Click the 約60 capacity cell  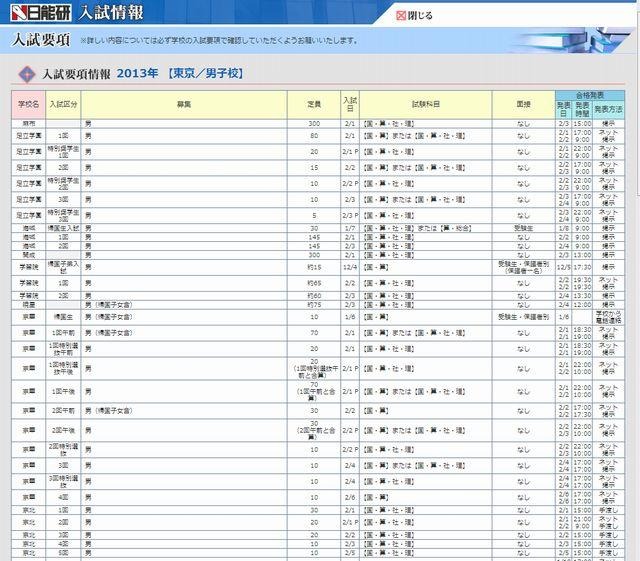tap(314, 296)
